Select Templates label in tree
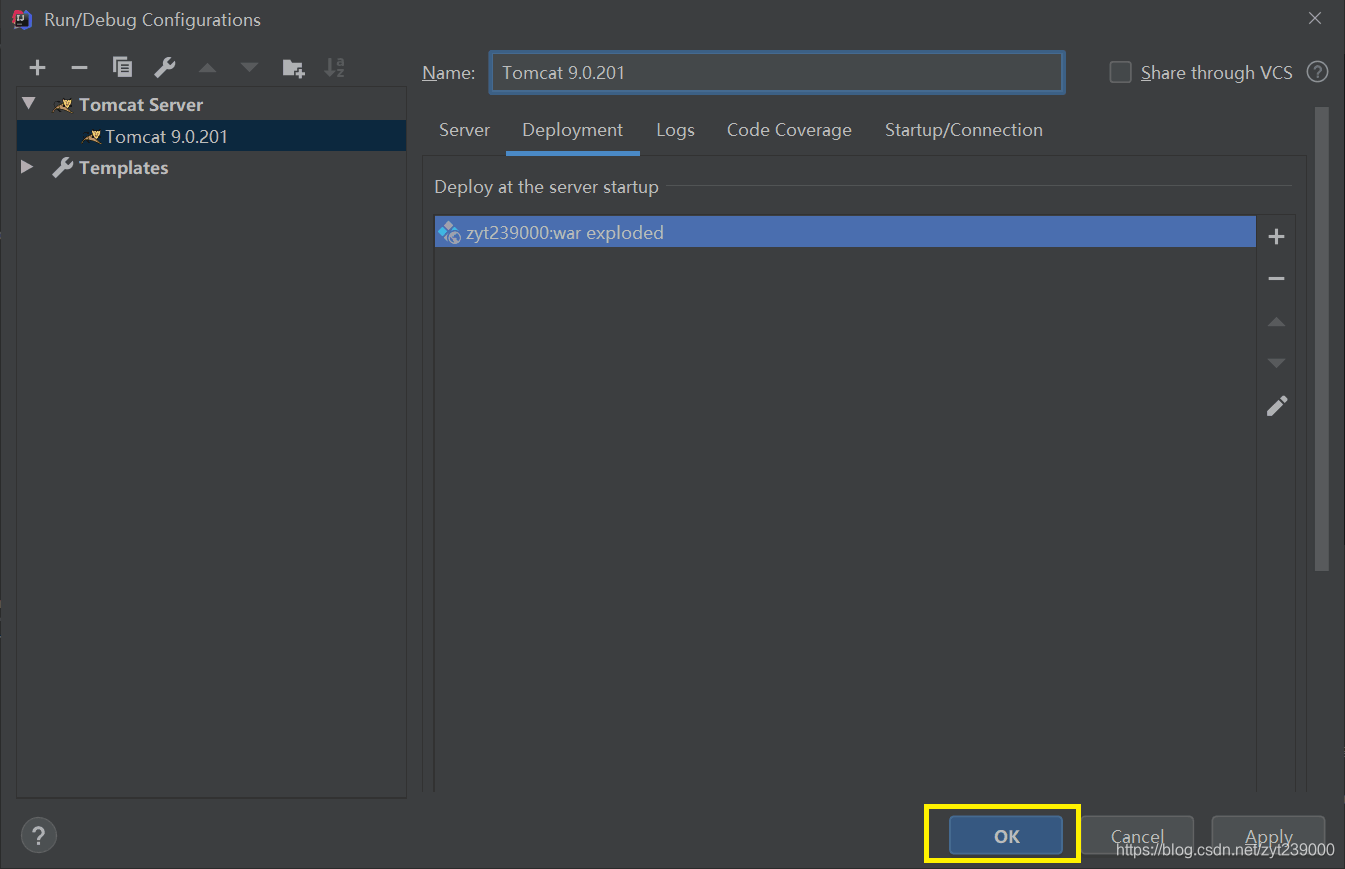 123,167
